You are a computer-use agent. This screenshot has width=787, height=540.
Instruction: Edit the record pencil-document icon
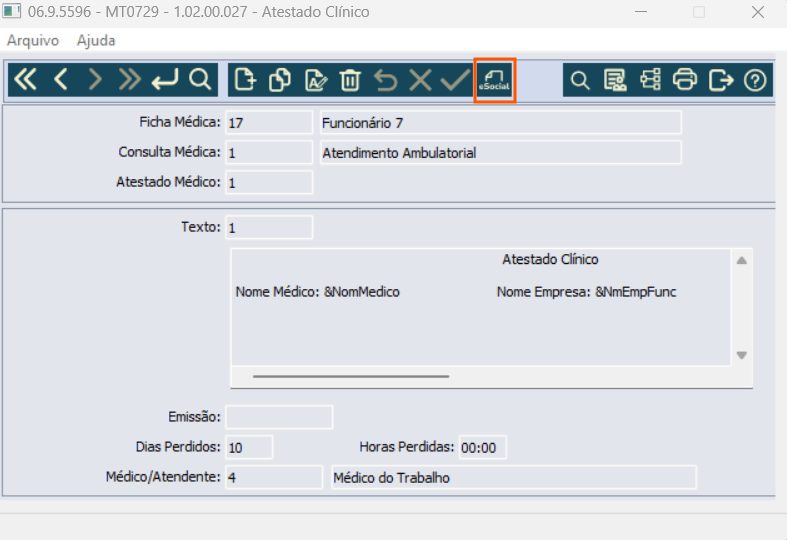pos(316,80)
